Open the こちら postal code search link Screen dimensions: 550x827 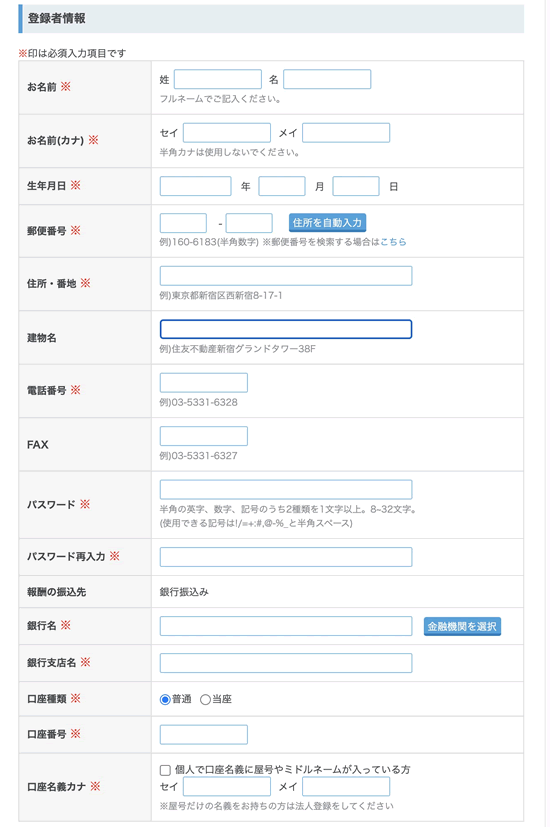coord(393,242)
